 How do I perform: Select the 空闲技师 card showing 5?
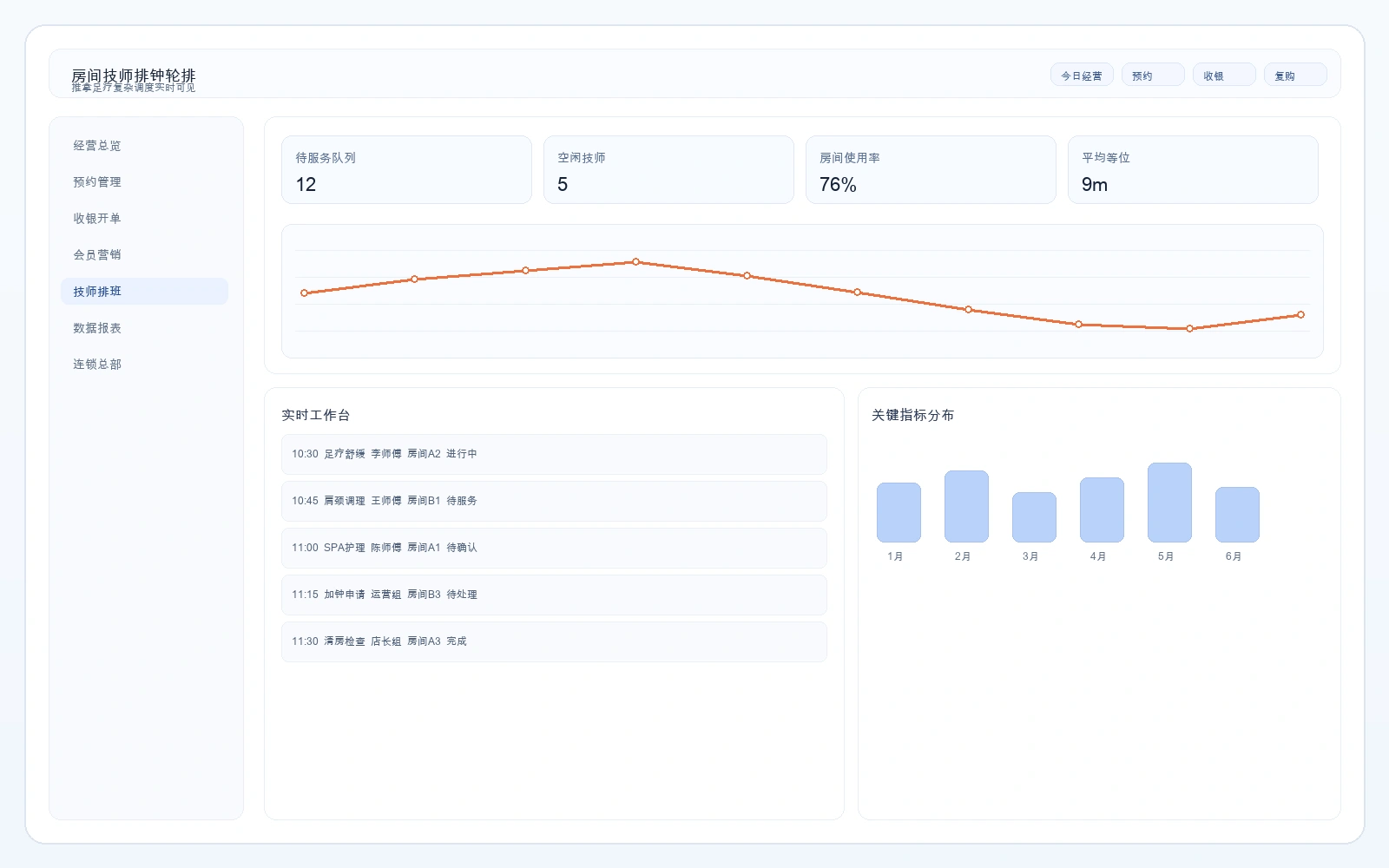click(668, 170)
